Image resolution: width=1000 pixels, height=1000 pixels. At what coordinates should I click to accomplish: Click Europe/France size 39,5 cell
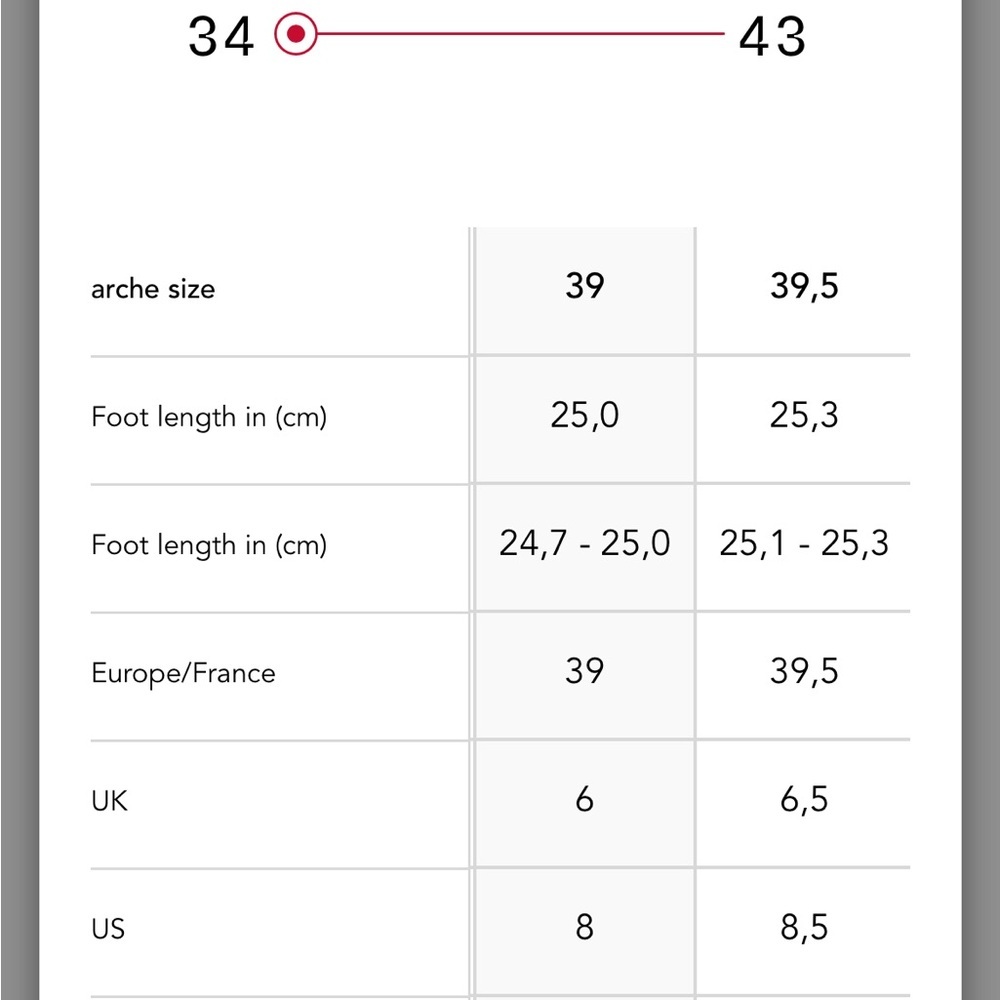pos(804,671)
